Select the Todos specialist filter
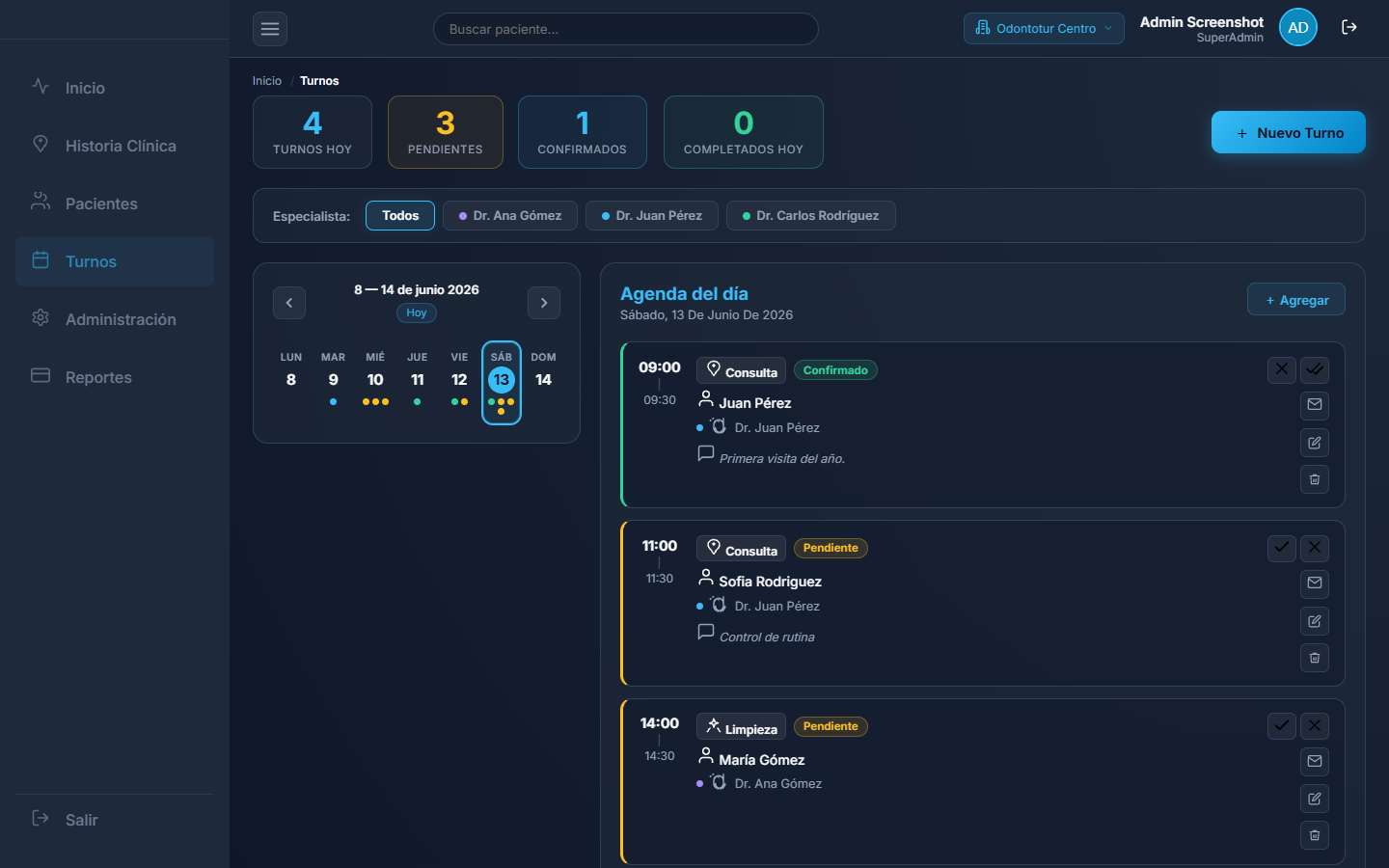1389x868 pixels. [x=400, y=215]
